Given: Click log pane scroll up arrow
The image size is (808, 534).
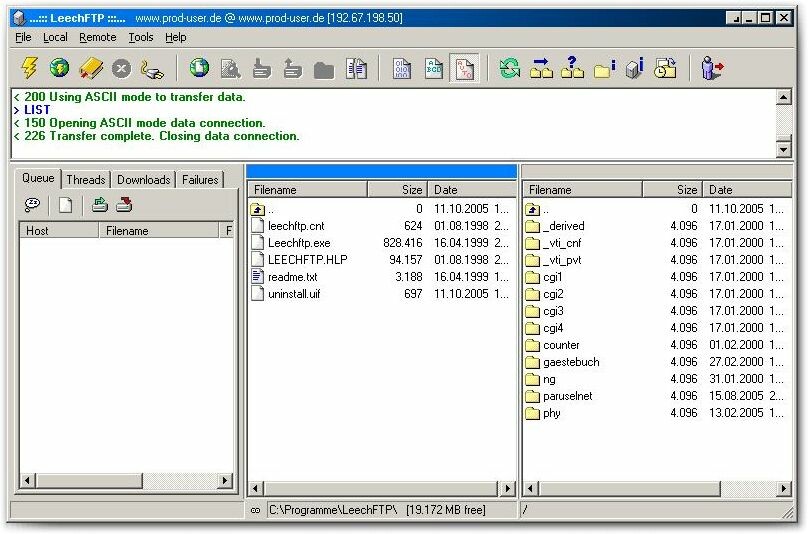Looking at the screenshot, I should 783,97.
